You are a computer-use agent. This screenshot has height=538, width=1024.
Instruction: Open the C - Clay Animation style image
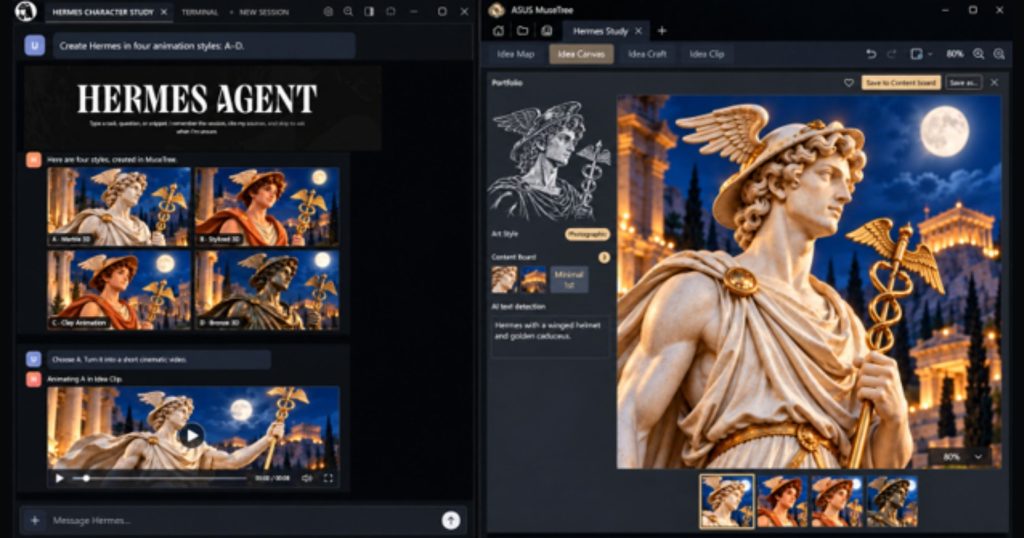119,290
